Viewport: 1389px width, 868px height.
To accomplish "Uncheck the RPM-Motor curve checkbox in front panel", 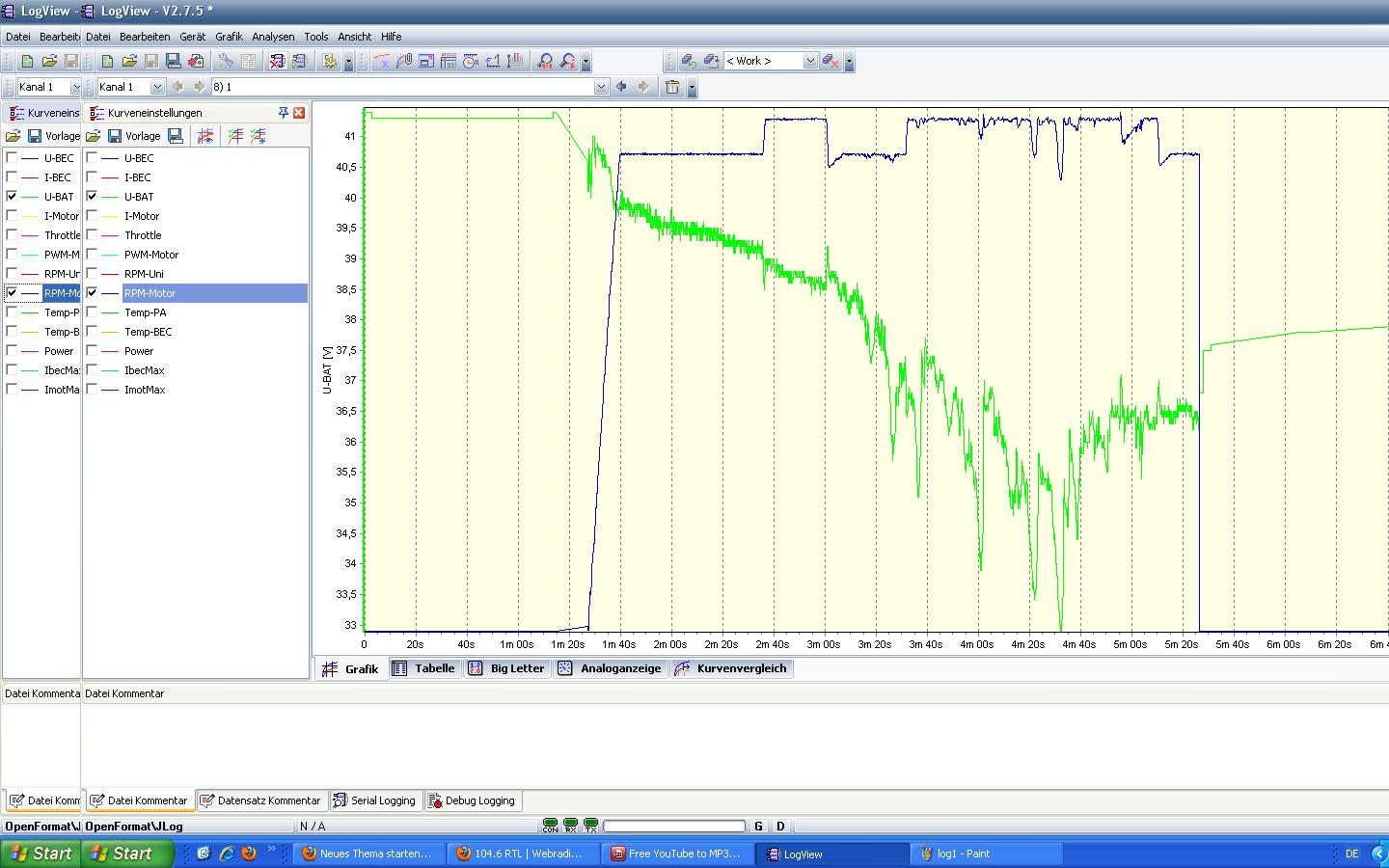I will pyautogui.click(x=92, y=293).
